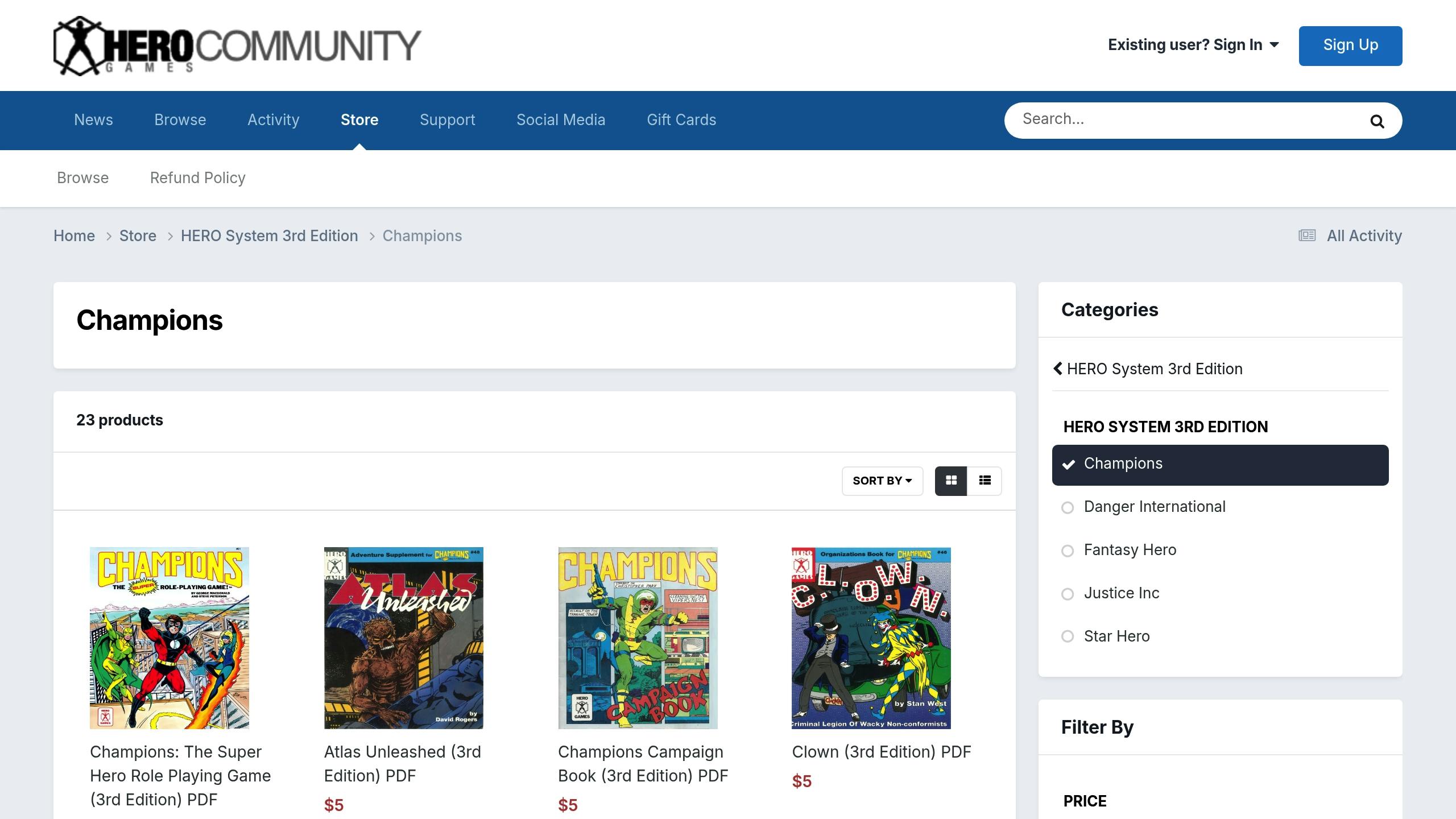Open the C.L.O.W.N. cover thumbnail

(871, 638)
